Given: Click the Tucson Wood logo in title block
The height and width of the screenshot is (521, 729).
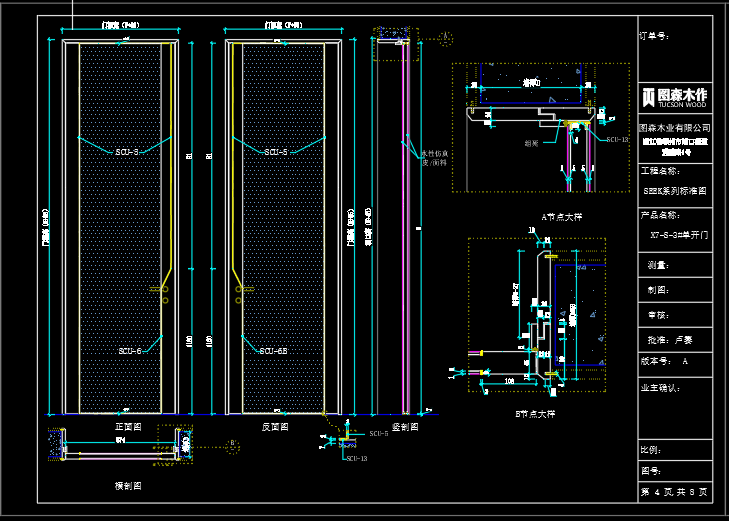Looking at the screenshot, I should [675, 97].
